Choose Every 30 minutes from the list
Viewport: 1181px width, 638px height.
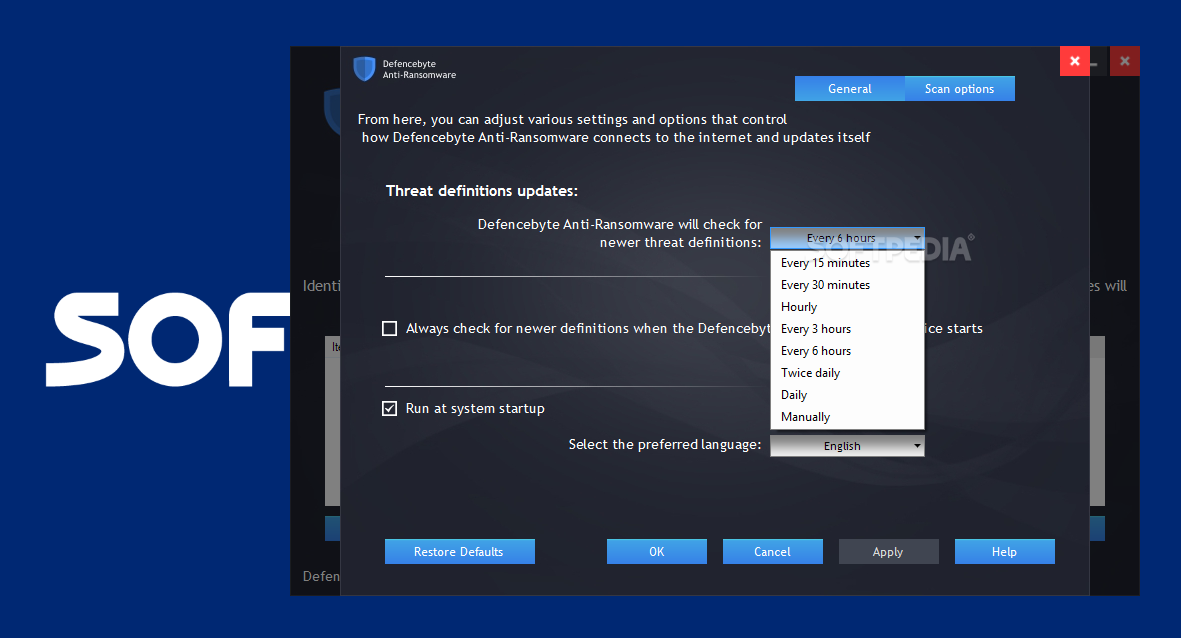pos(847,285)
